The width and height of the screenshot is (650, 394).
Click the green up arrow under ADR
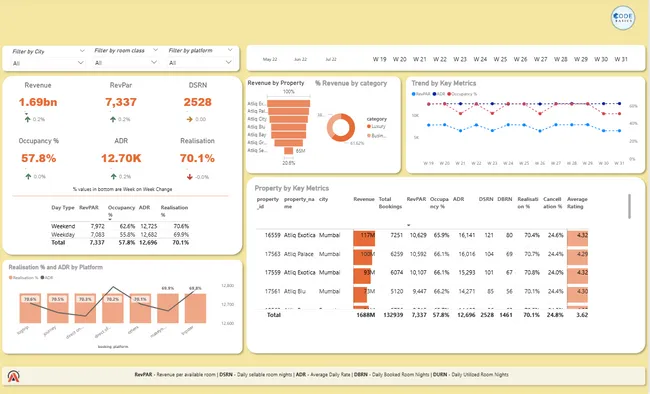pyautogui.click(x=113, y=177)
